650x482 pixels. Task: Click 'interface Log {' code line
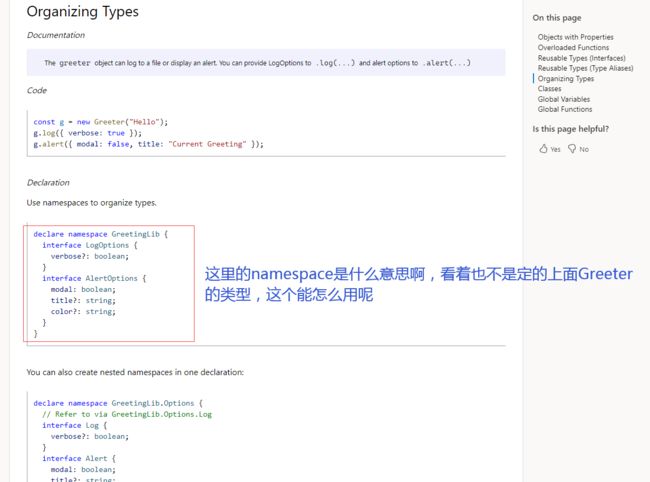click(x=75, y=426)
